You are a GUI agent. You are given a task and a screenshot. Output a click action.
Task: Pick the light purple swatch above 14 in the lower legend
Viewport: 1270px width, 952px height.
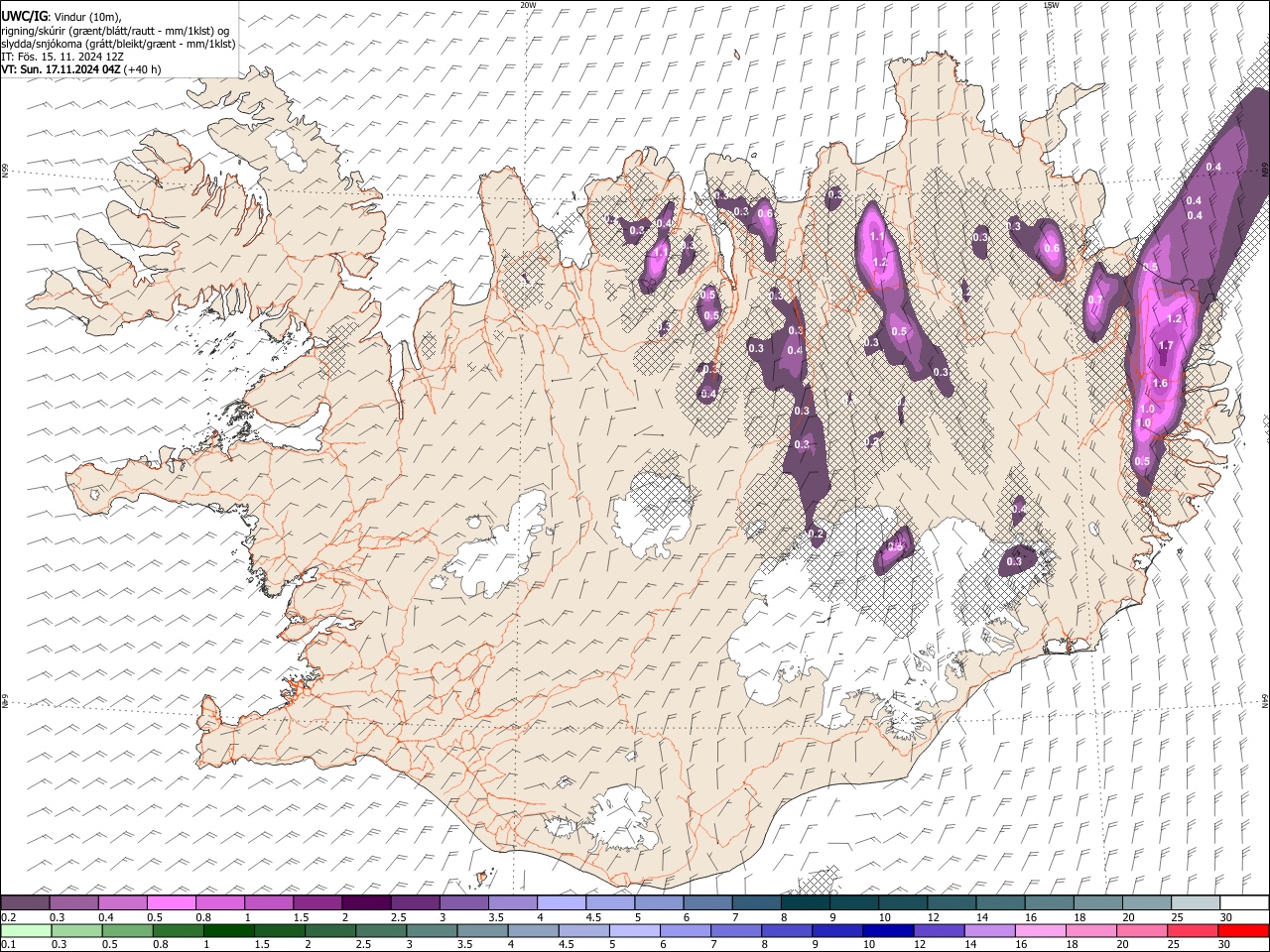(x=989, y=930)
